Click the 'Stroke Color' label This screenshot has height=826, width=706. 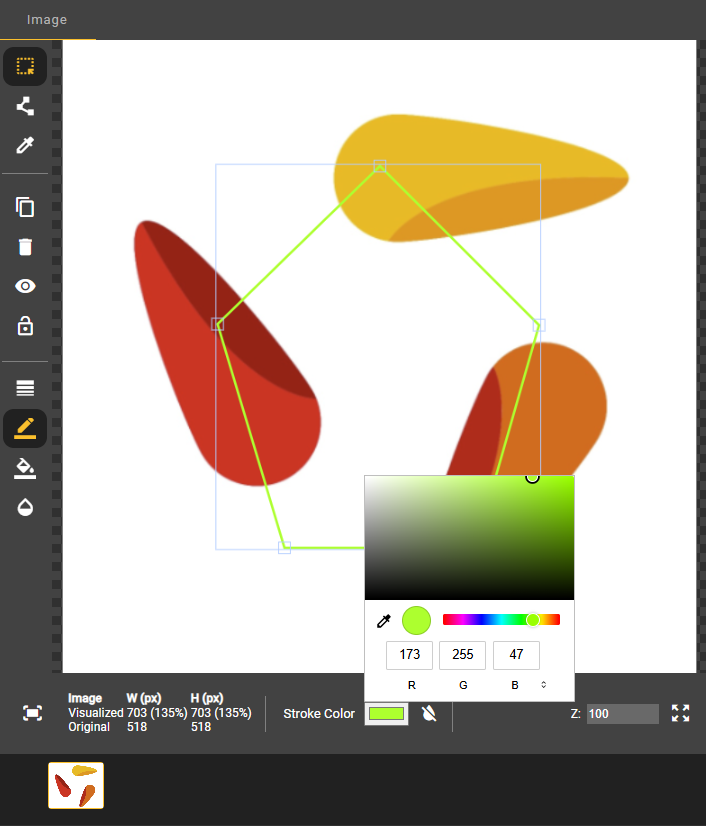(319, 714)
